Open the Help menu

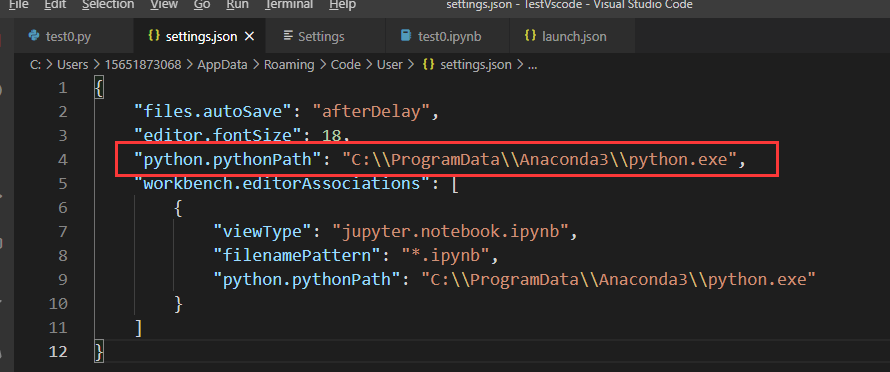(x=342, y=5)
